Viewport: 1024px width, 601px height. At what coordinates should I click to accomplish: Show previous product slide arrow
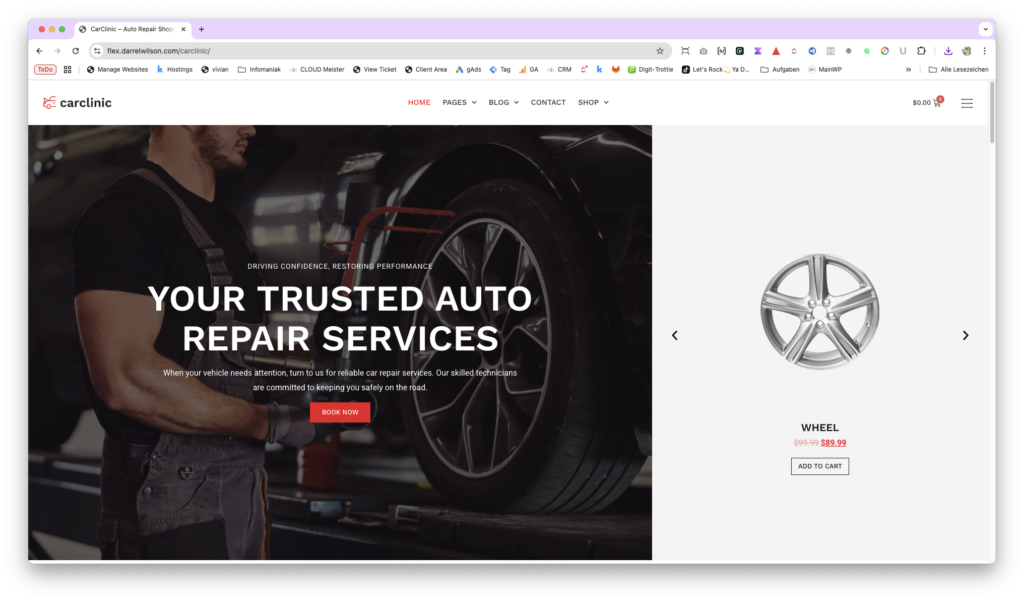675,335
